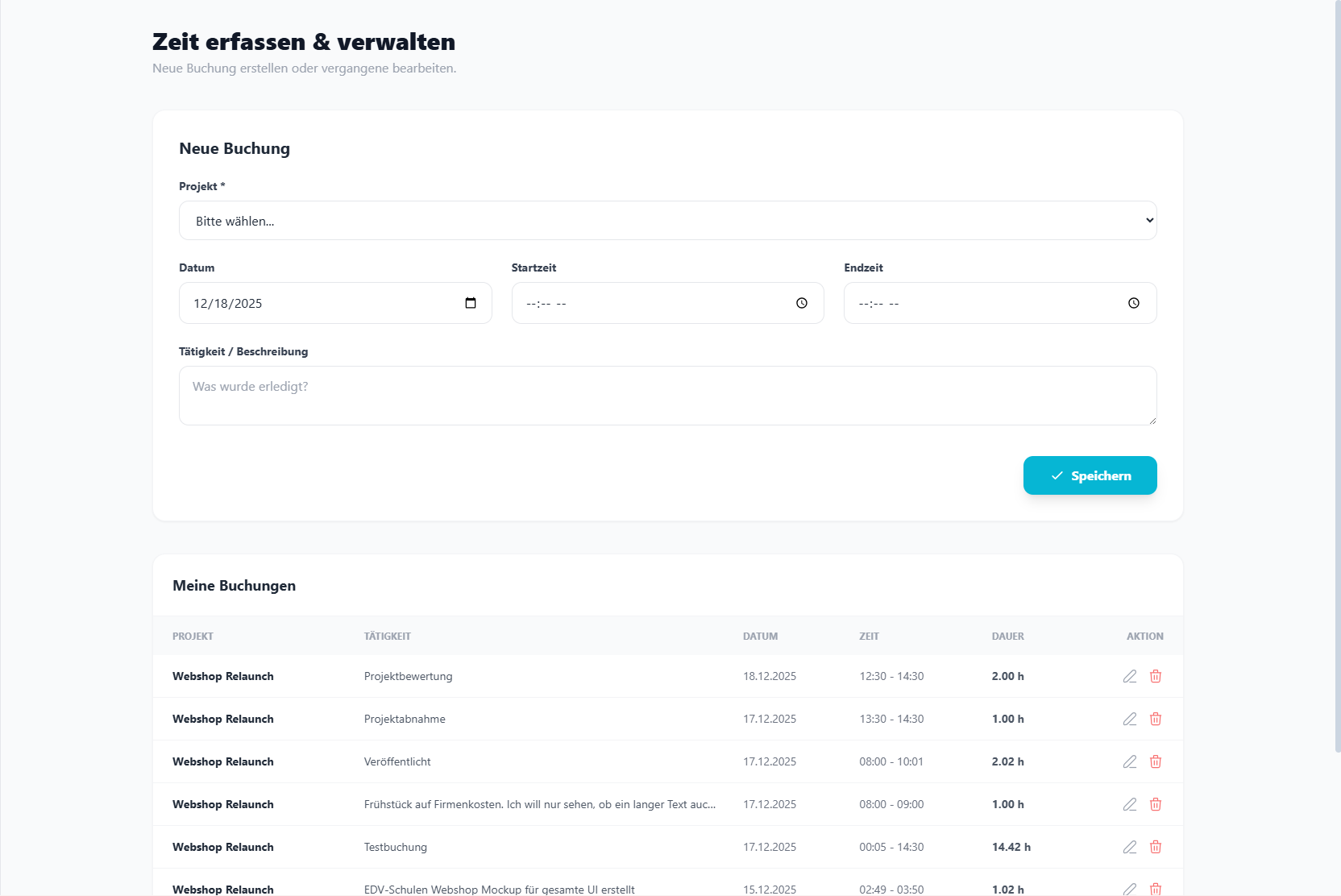Click into the Tätigkeit description textarea
This screenshot has height=896, width=1341.
pos(667,396)
